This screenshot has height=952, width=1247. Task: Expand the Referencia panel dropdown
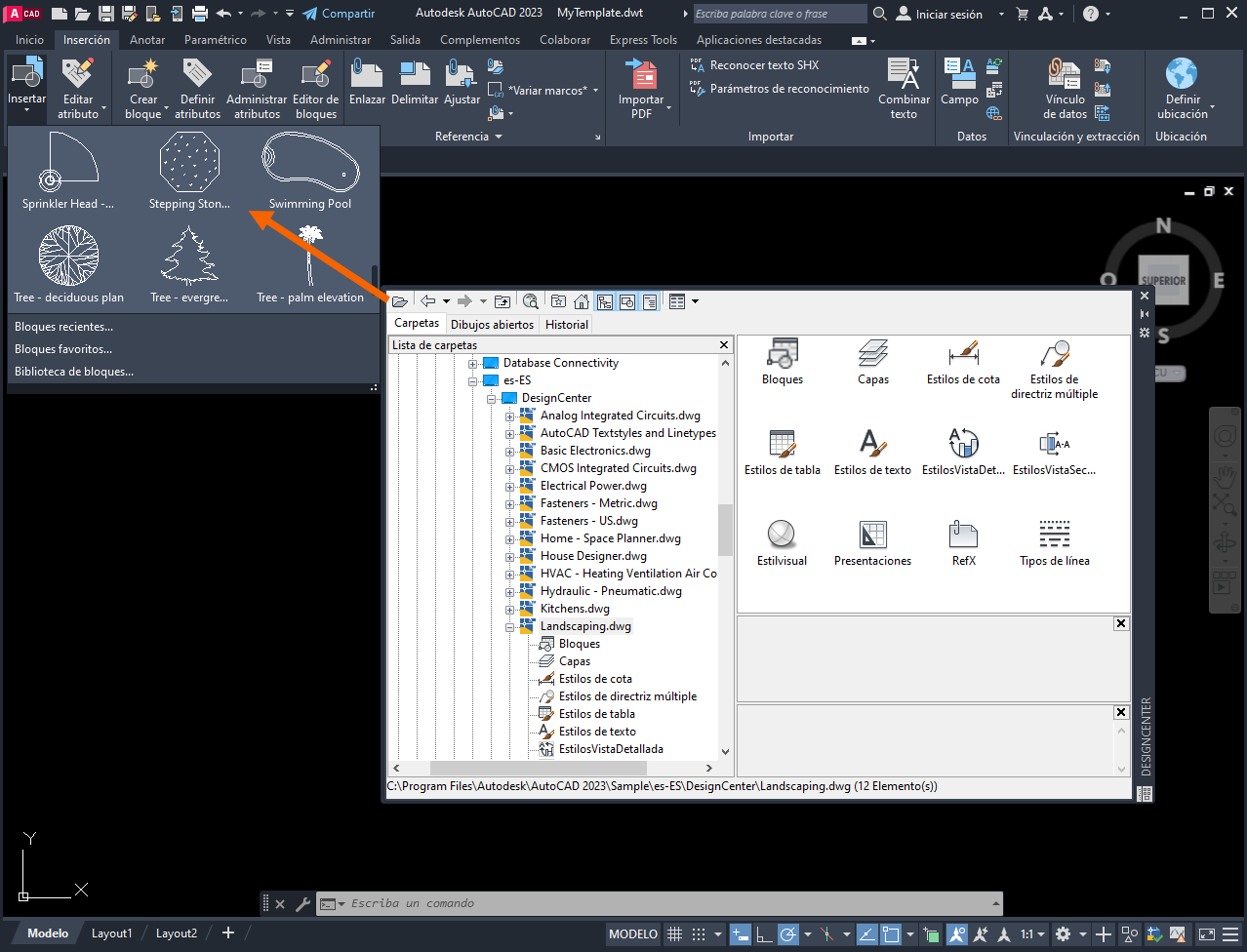tap(468, 137)
